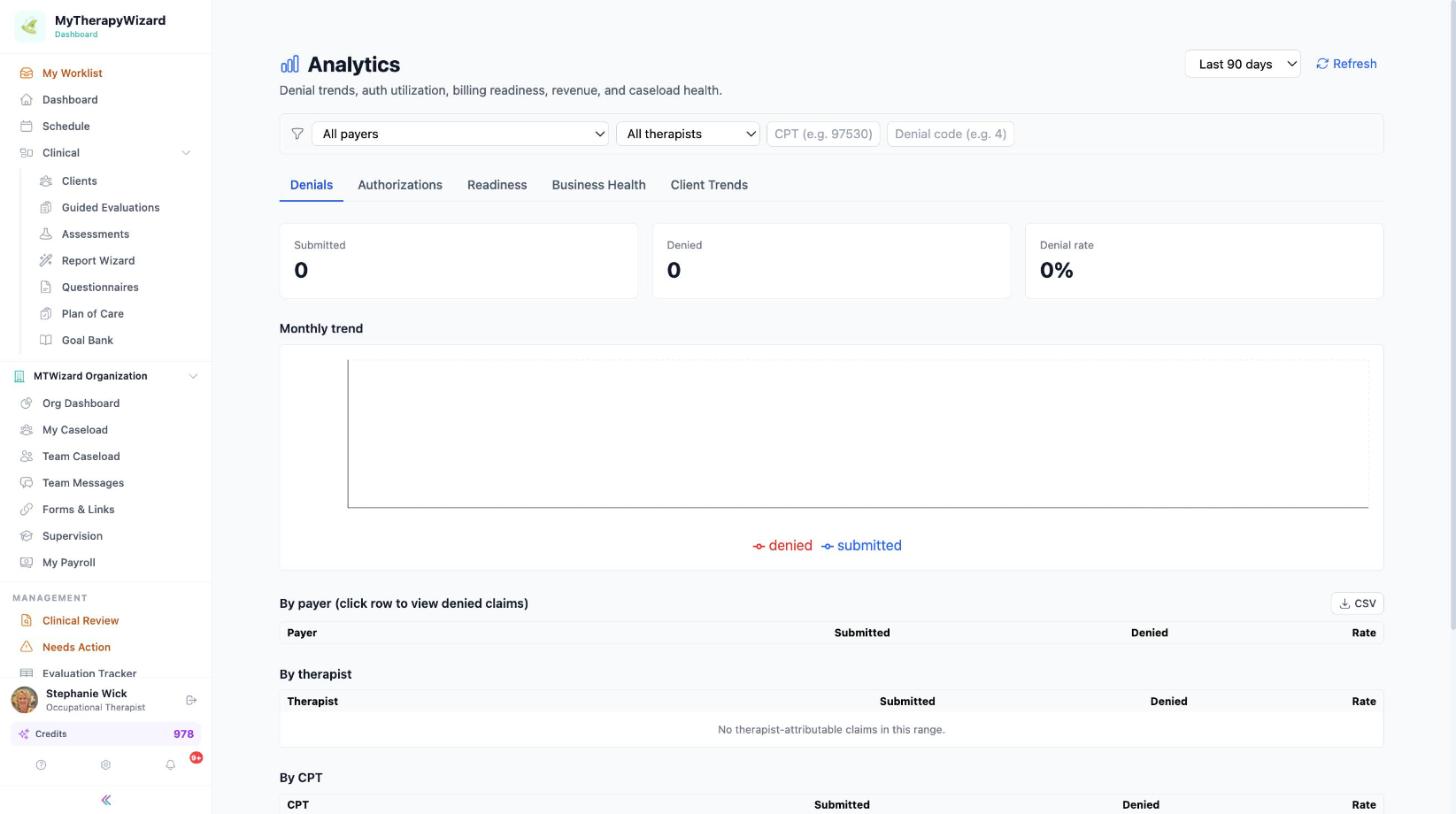Click the My Payroll icon
The height and width of the screenshot is (814, 1456).
click(x=26, y=562)
